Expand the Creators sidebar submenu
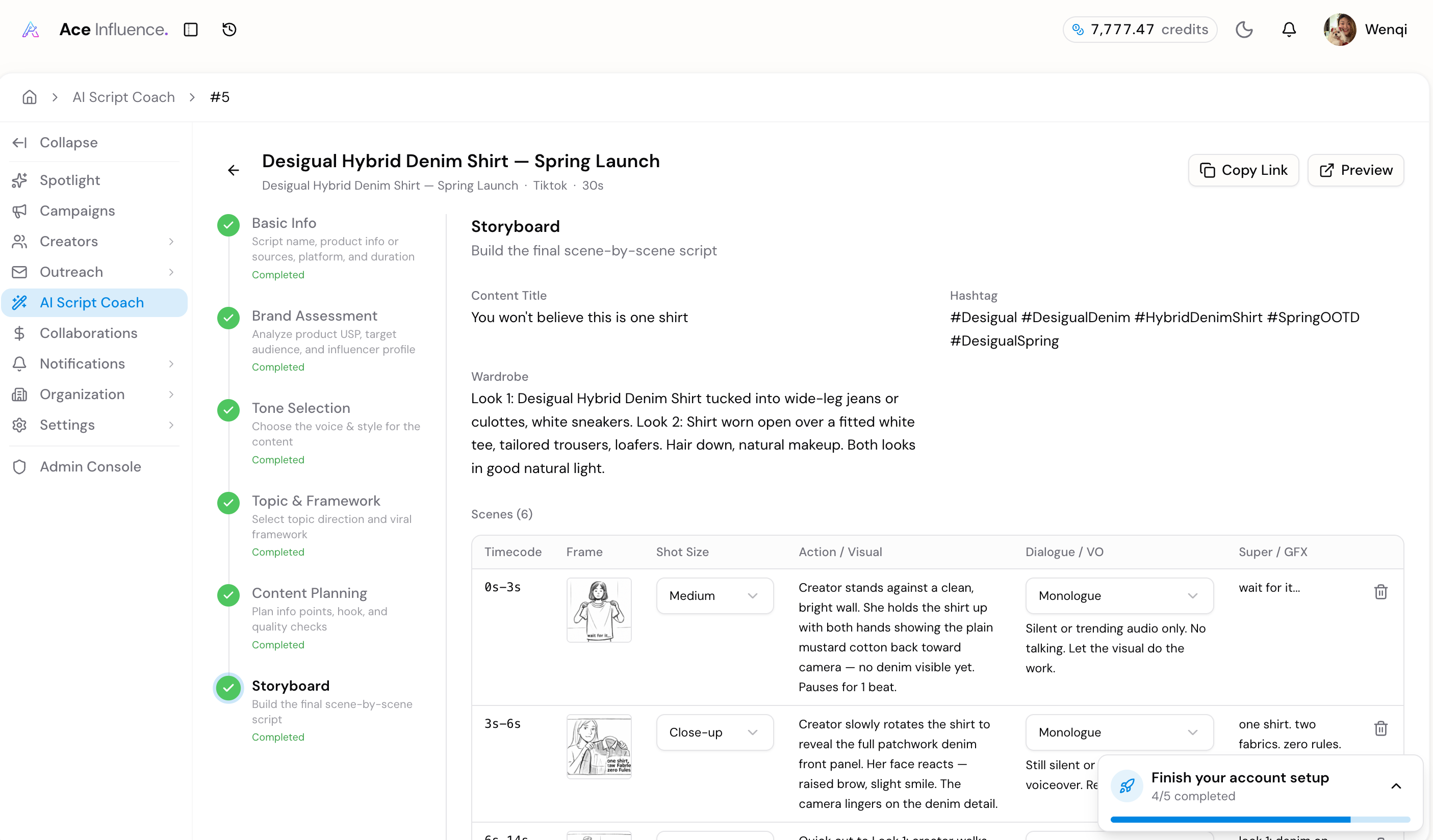 [171, 242]
